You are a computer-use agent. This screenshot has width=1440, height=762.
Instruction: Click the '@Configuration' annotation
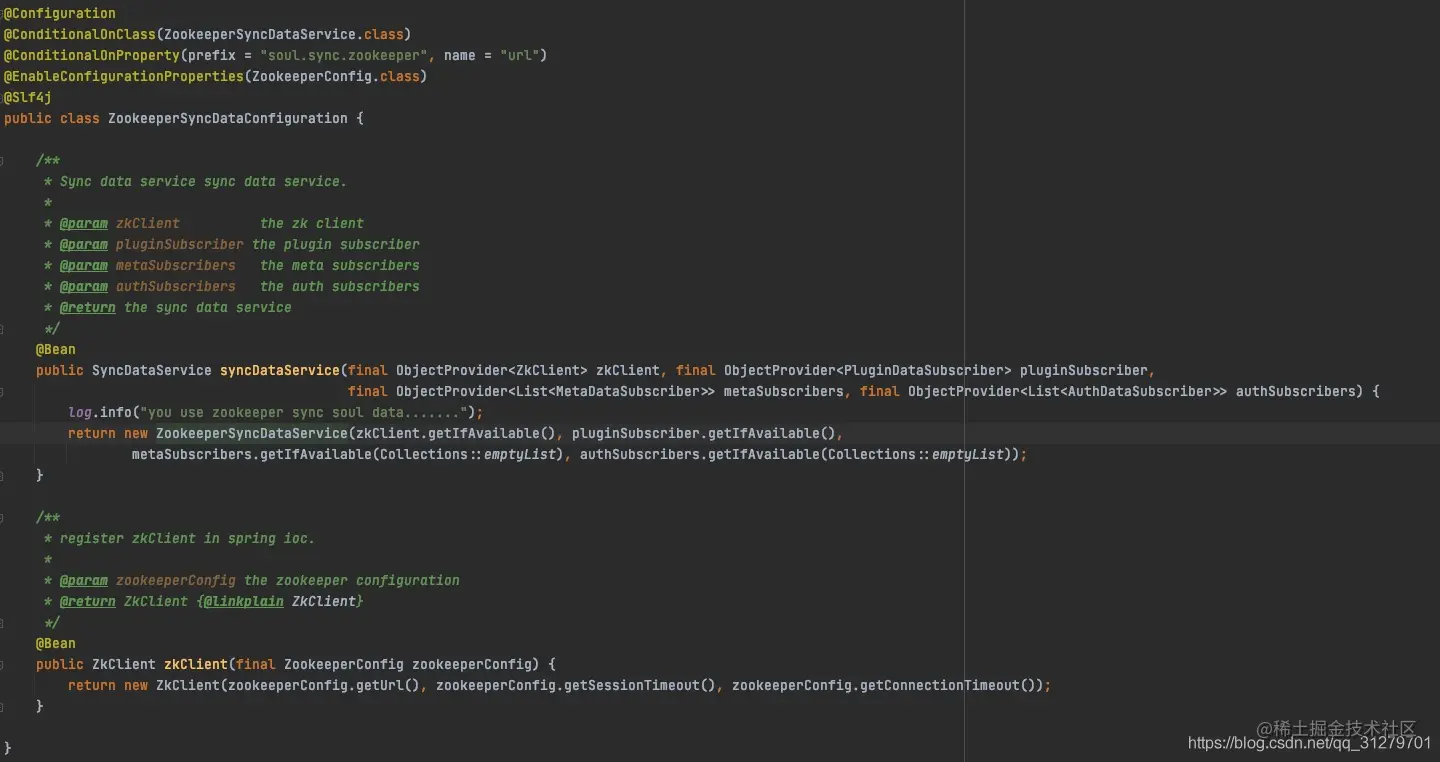[x=60, y=13]
